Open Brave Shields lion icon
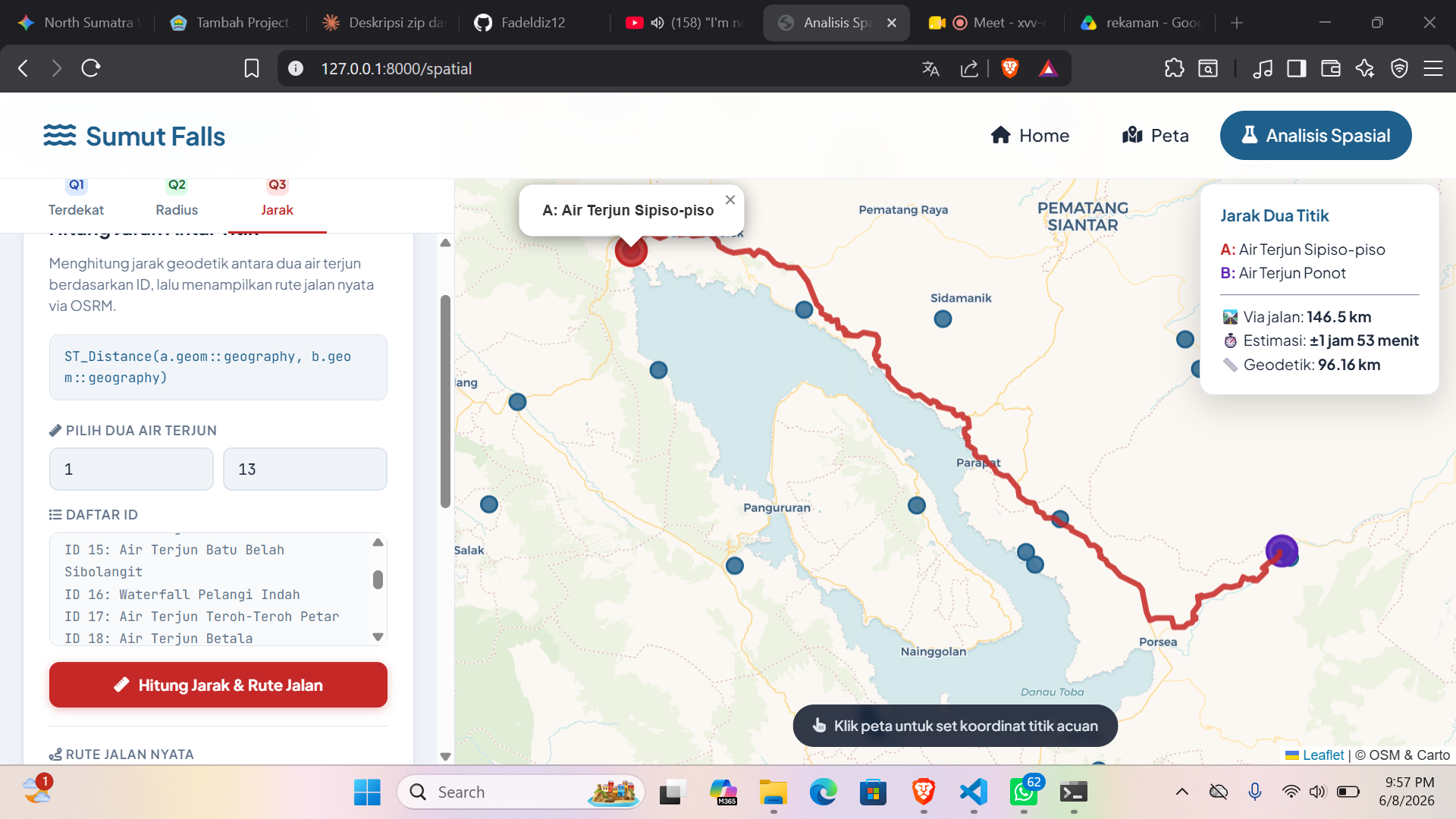Screen dimensions: 1456x819 point(1009,68)
